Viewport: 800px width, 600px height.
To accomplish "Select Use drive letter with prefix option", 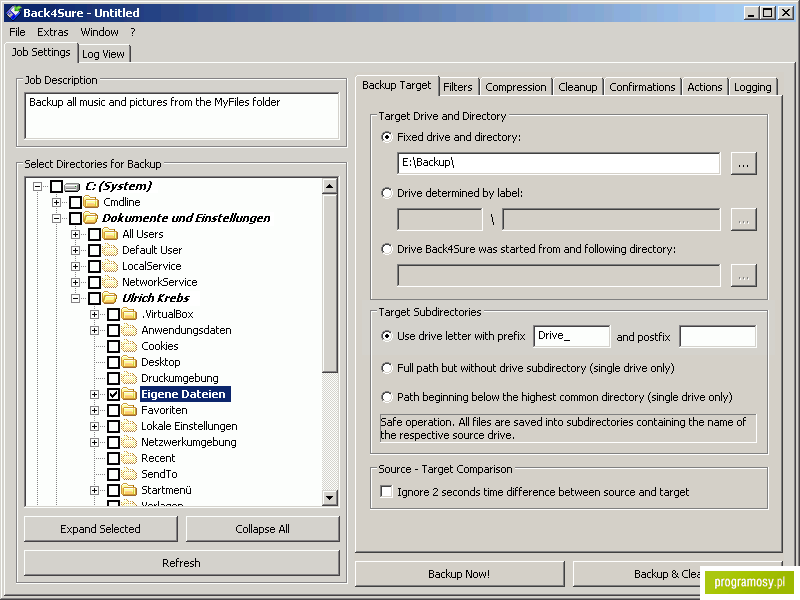I will 387,336.
